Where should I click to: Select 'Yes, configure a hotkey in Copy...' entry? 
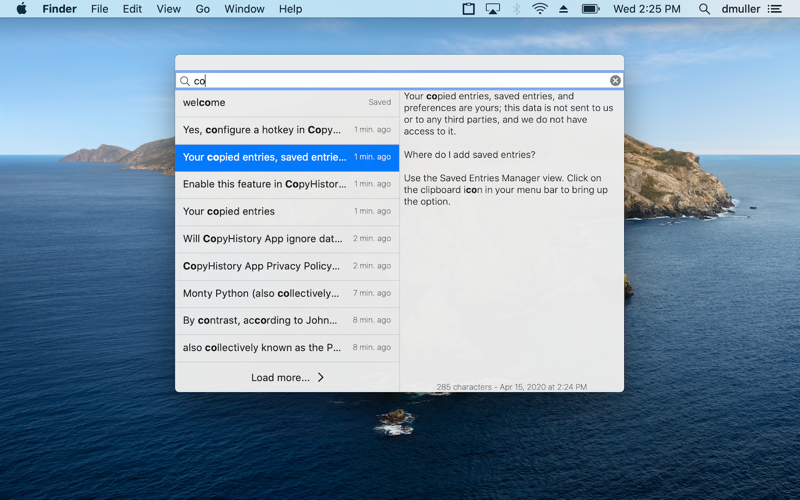pos(287,130)
